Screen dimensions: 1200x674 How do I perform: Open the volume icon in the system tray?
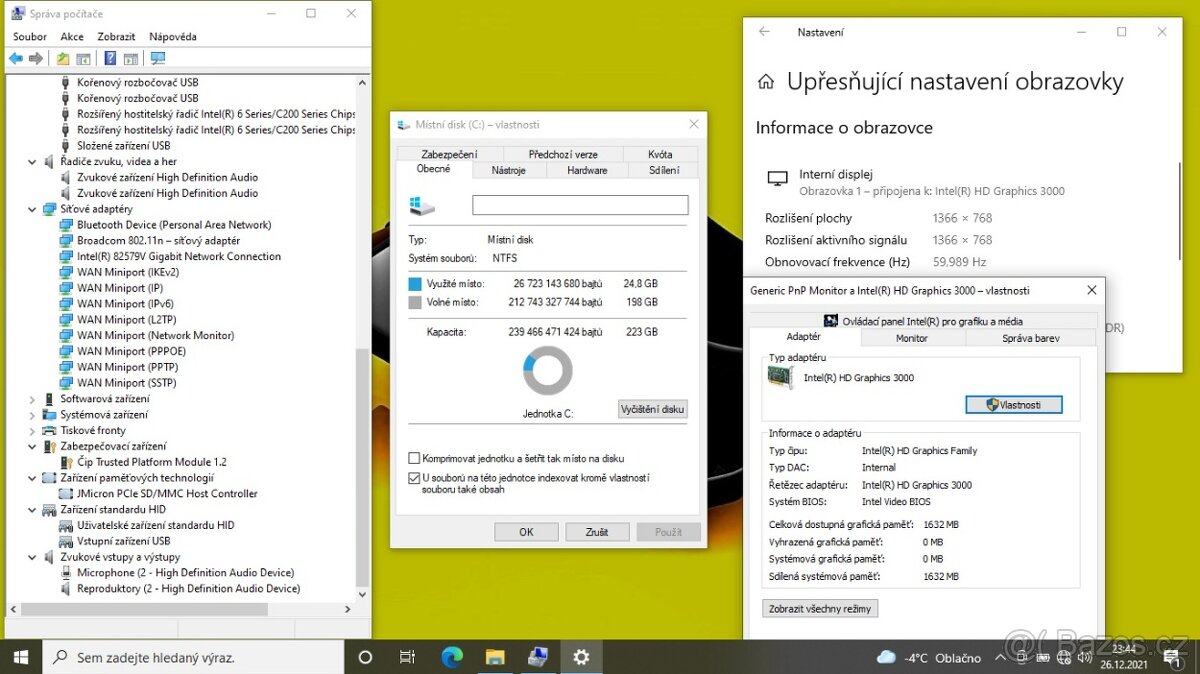click(x=1084, y=657)
